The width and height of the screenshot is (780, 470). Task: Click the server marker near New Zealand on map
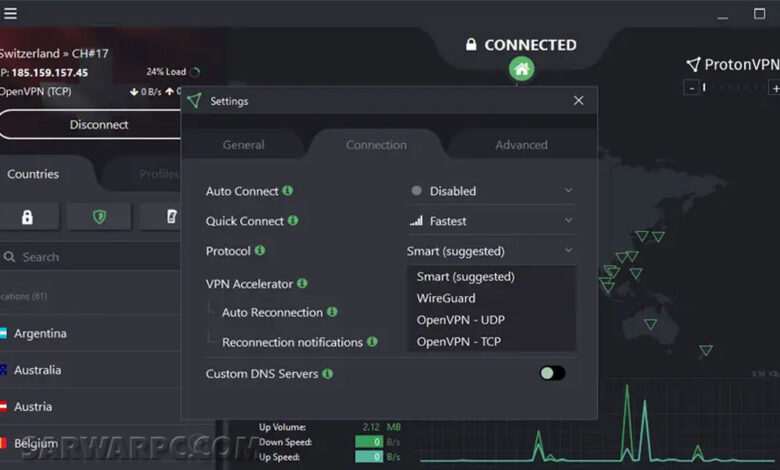pyautogui.click(x=705, y=350)
